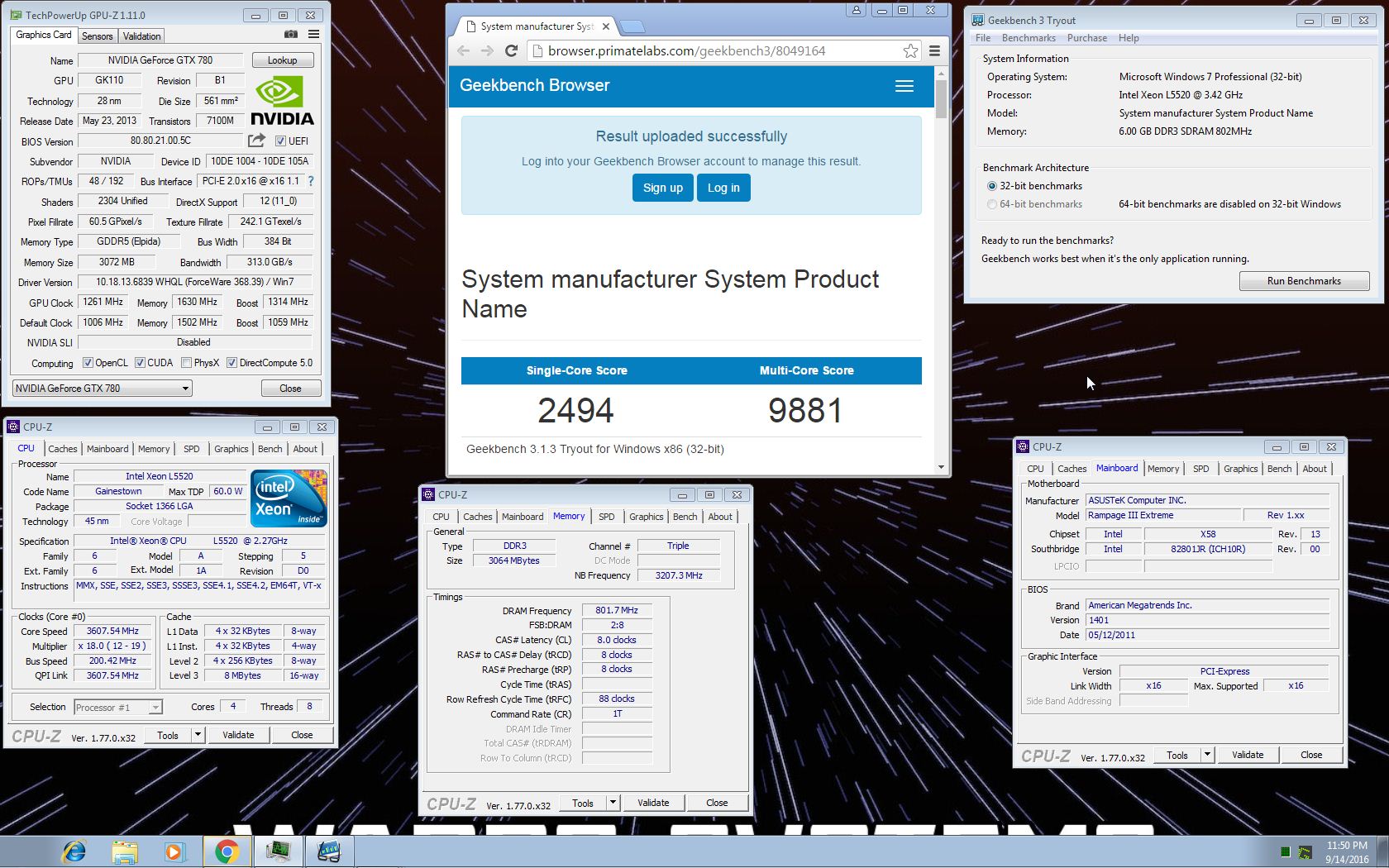
Task: Select the 64-bit benchmarks radio button
Action: click(x=992, y=204)
